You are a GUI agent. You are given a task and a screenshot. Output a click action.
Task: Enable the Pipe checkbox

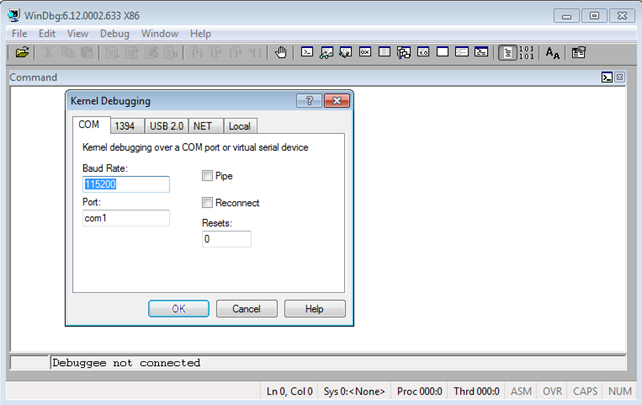(208, 176)
